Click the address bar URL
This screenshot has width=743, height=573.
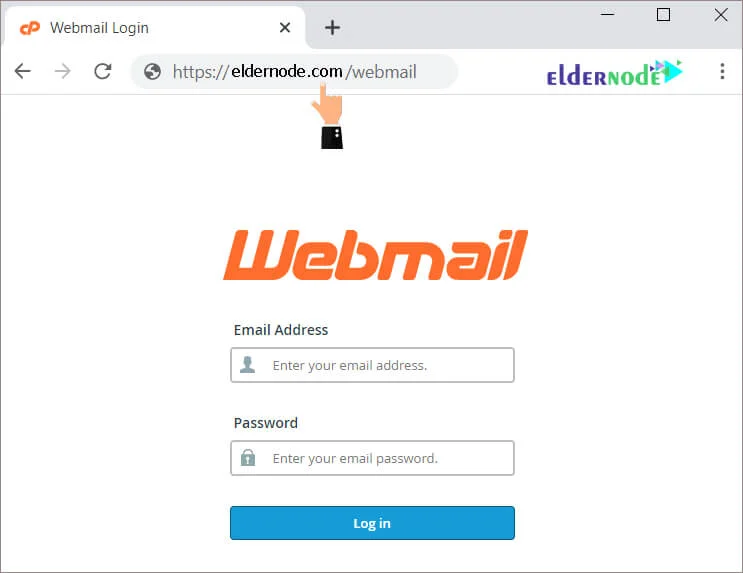click(294, 72)
